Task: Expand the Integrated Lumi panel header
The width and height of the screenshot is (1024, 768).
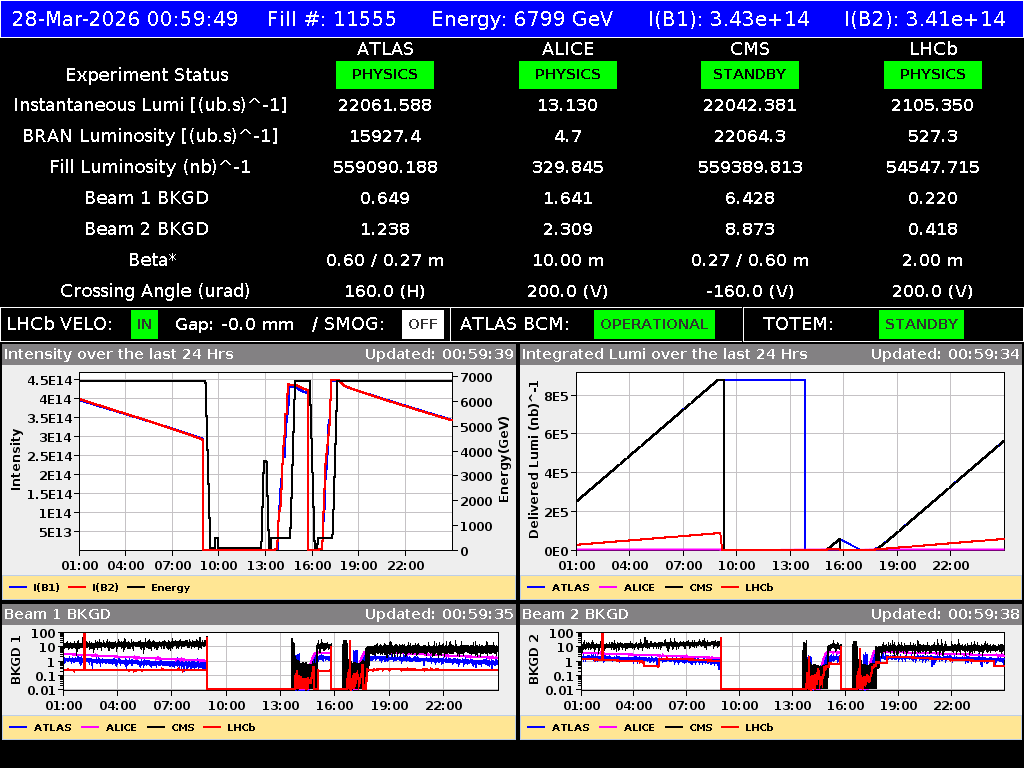Action: click(x=660, y=354)
